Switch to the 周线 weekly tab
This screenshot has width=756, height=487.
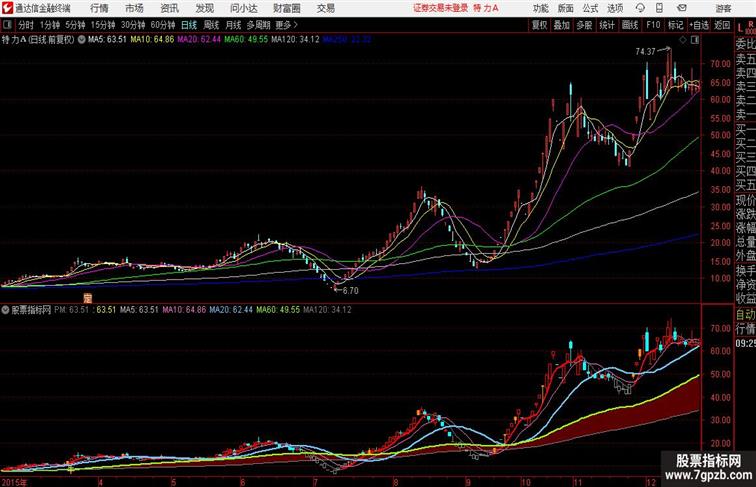211,25
